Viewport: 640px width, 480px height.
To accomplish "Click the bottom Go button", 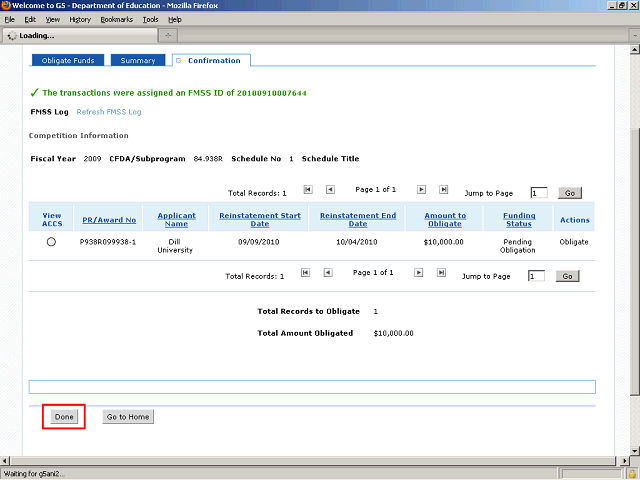I will click(567, 276).
